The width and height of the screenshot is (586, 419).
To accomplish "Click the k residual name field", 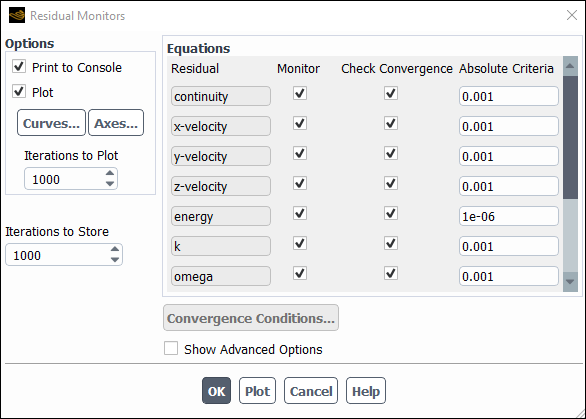I will click(221, 246).
